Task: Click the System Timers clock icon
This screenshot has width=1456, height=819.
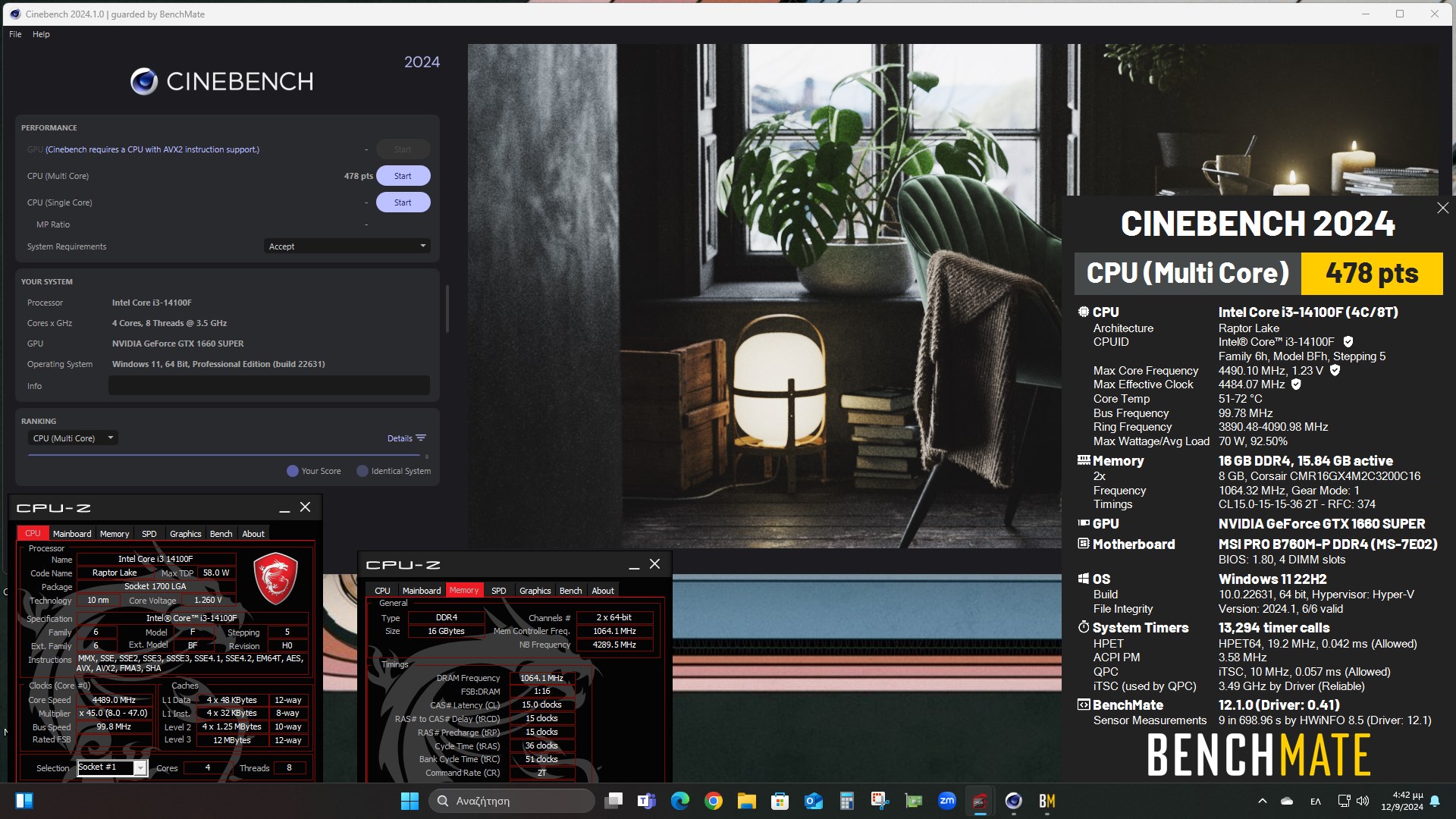Action: [1084, 627]
